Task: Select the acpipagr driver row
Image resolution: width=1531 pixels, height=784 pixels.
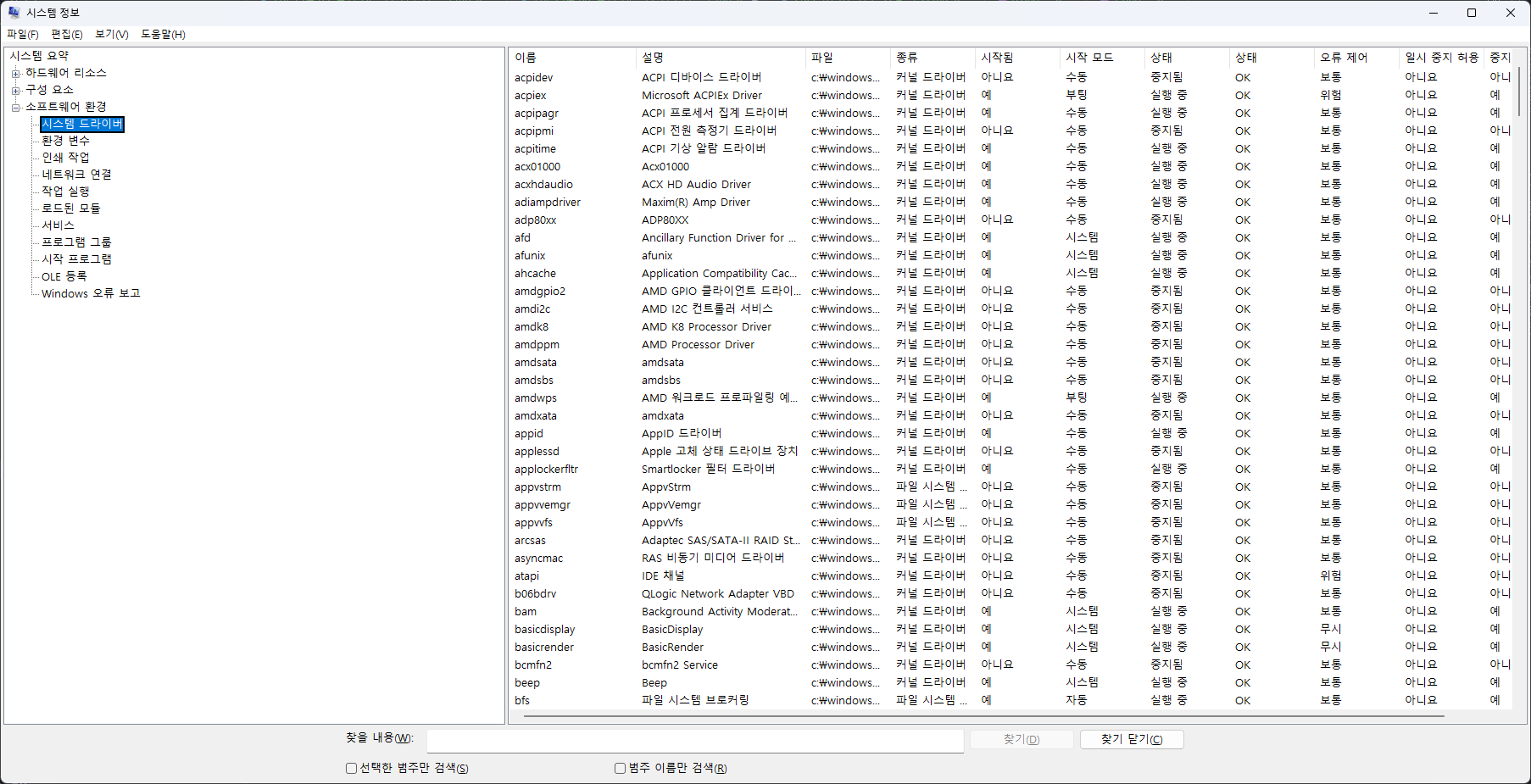Action: click(x=1010, y=113)
